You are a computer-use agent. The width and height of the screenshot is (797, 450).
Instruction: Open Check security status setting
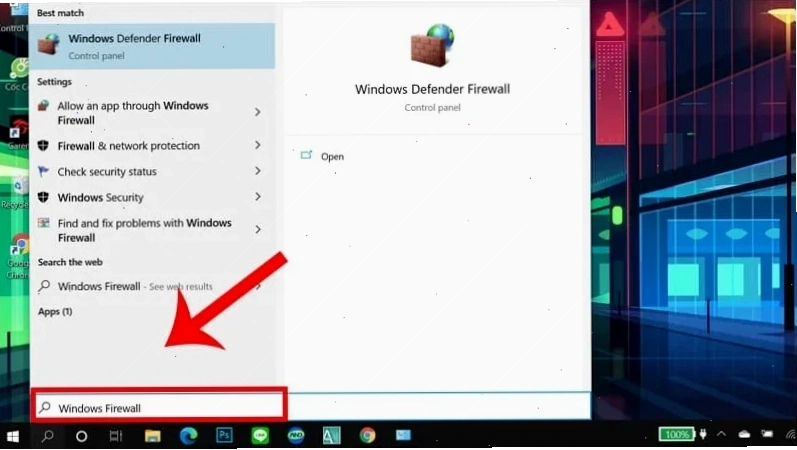click(x=152, y=172)
